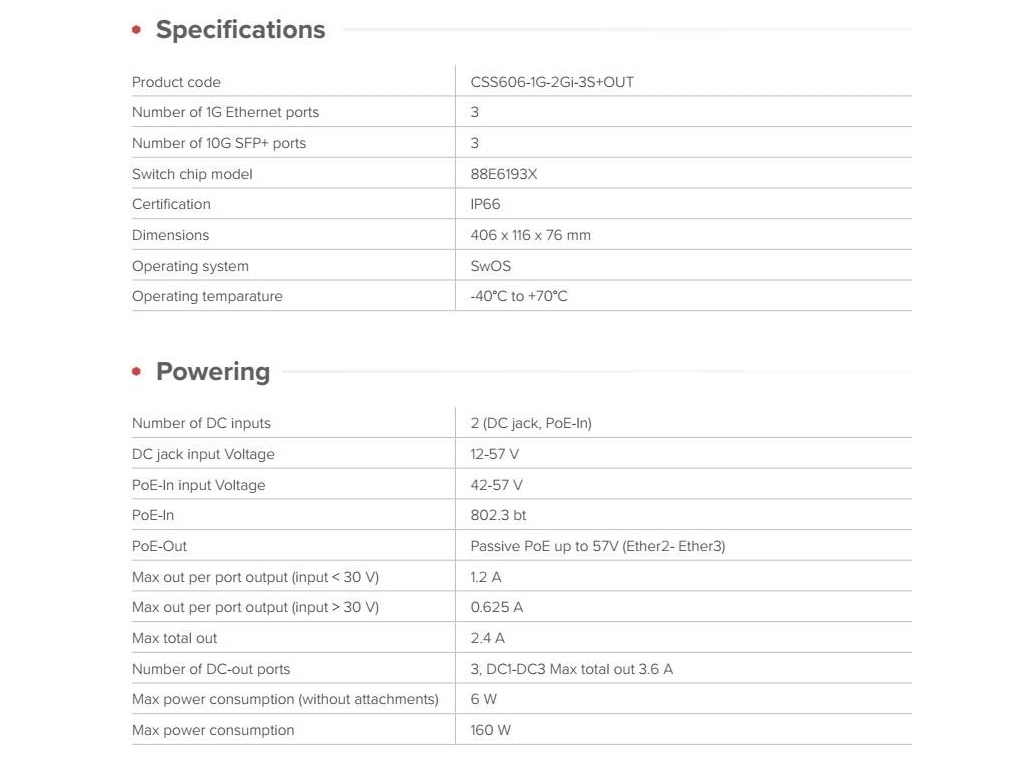Click the Specifications section heading
The width and height of the screenshot is (1024, 768).
coord(240,30)
